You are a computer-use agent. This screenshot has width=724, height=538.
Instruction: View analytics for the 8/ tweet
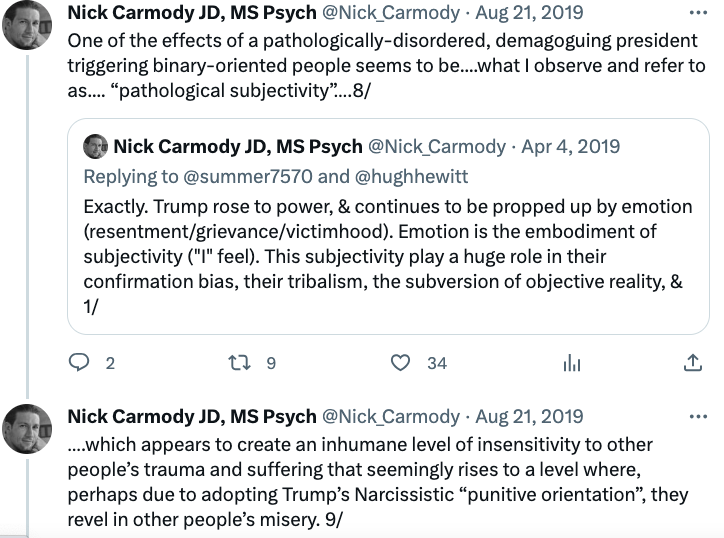[572, 363]
